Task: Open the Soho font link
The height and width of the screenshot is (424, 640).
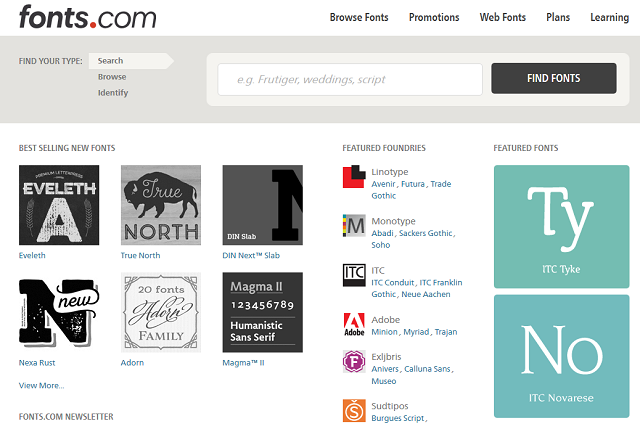Action: click(380, 245)
